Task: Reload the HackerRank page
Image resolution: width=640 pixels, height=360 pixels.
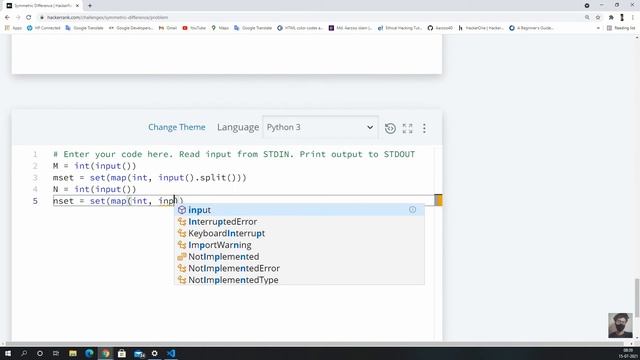Action: (x=29, y=18)
